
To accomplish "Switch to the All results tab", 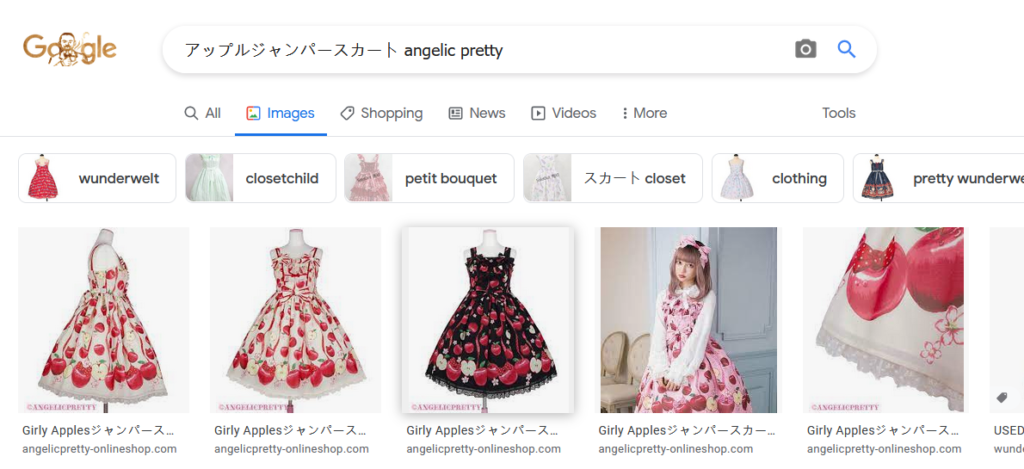I will pos(202,113).
